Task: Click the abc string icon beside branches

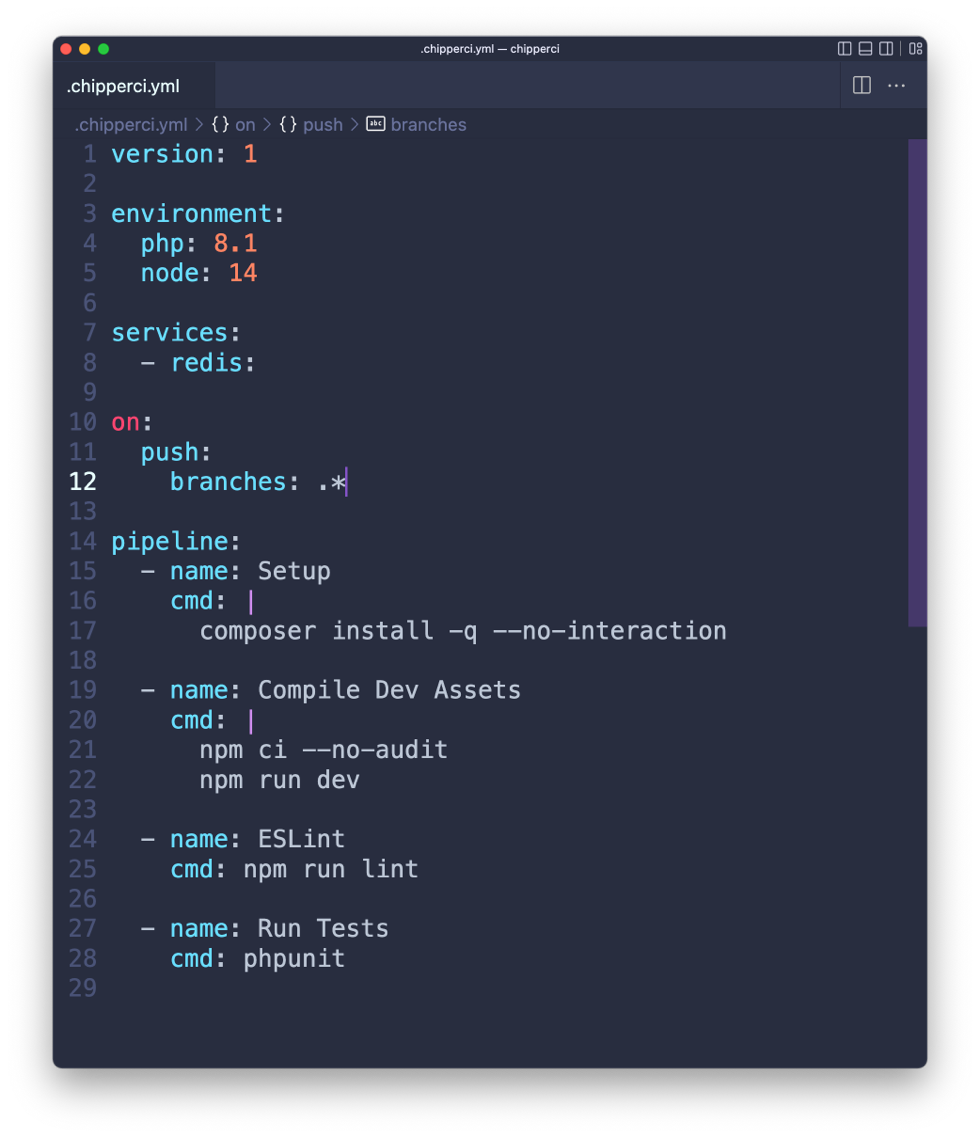Action: click(x=375, y=125)
